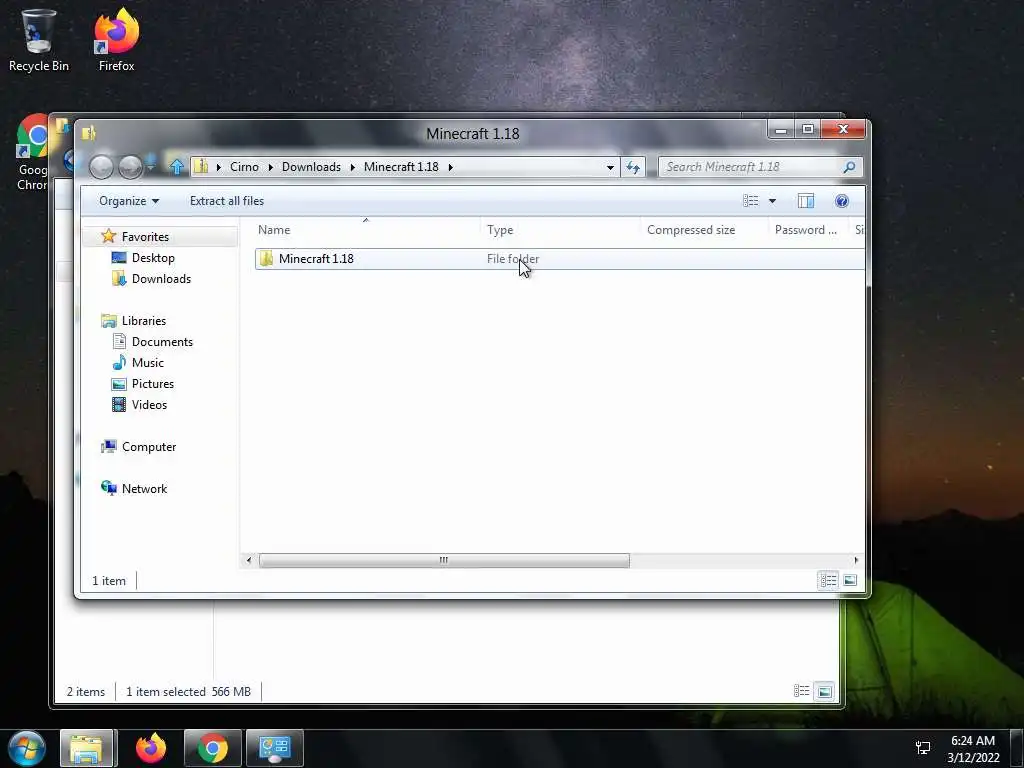
Task: Sort by the Password column header
Action: click(808, 230)
